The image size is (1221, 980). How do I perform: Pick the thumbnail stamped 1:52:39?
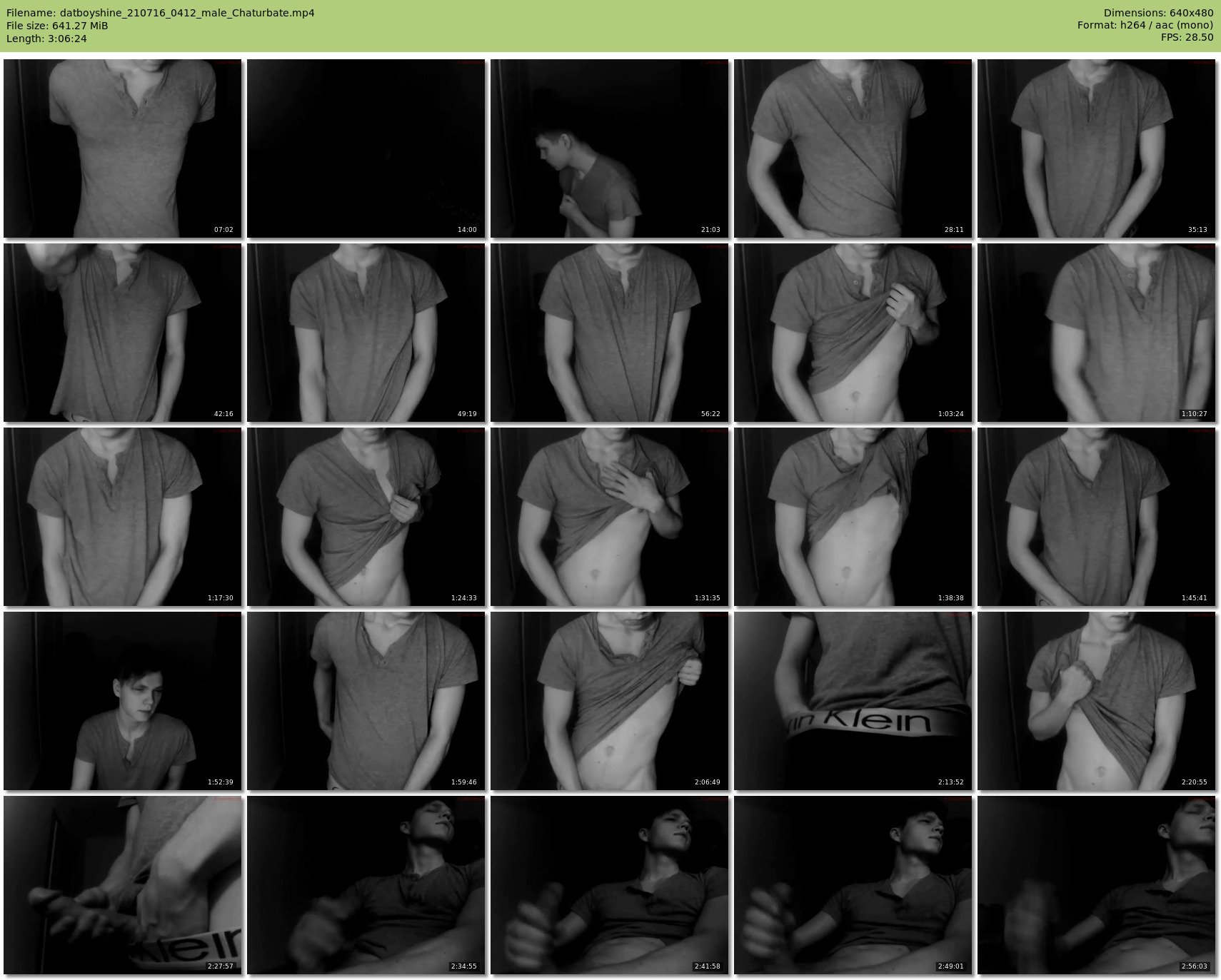tap(123, 701)
